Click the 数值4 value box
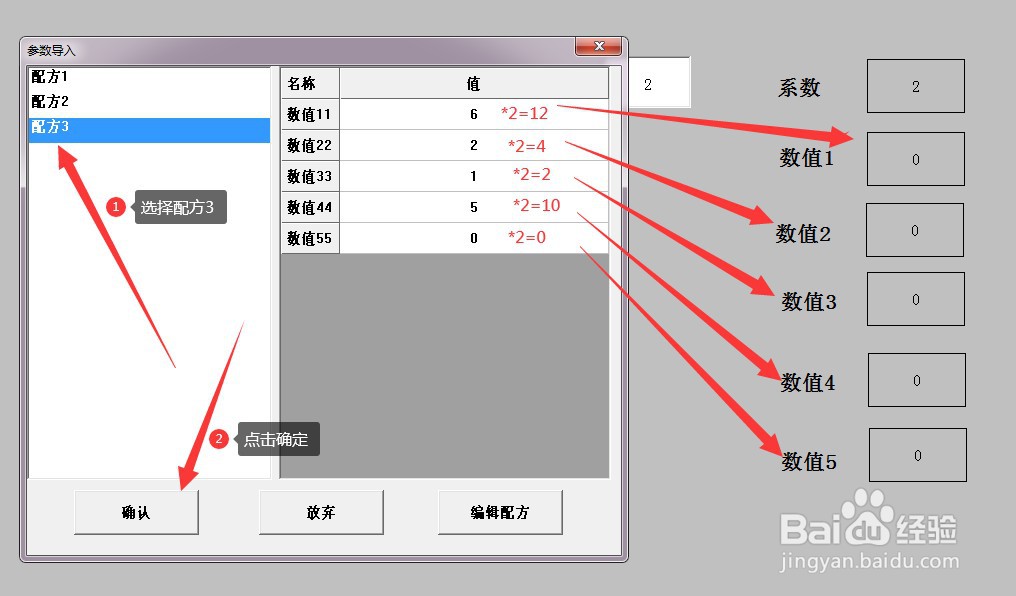 point(916,379)
